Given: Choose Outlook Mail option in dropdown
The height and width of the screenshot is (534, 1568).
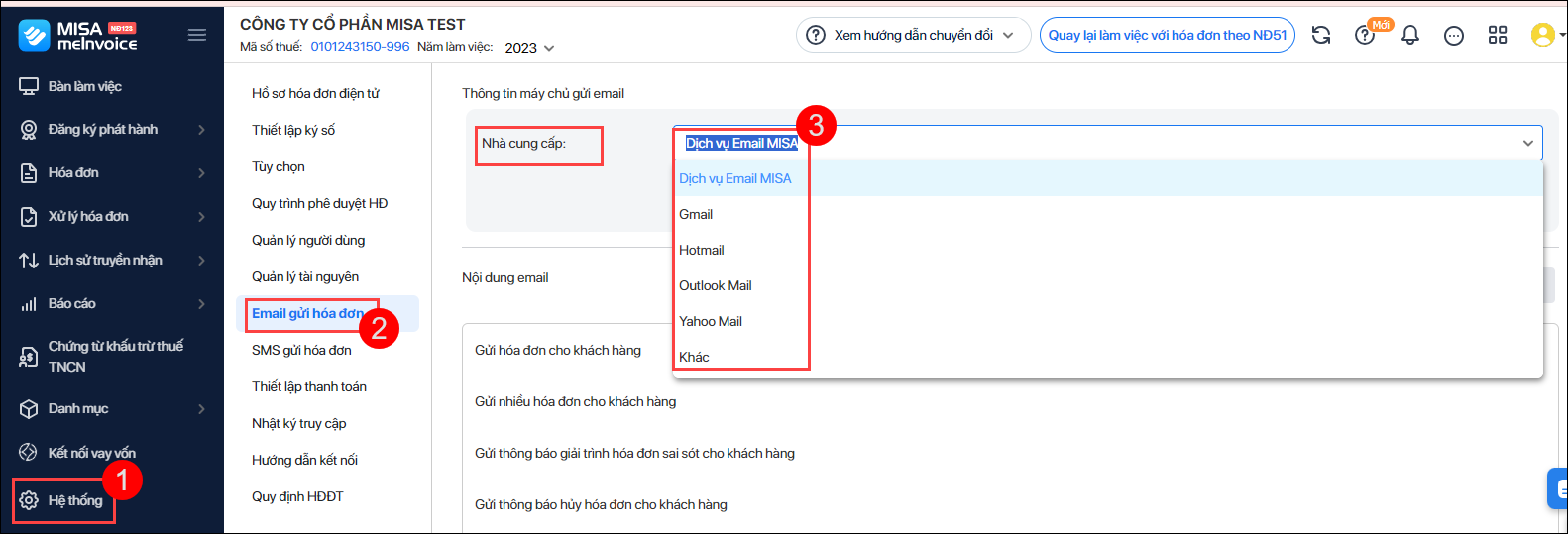Looking at the screenshot, I should [x=715, y=285].
